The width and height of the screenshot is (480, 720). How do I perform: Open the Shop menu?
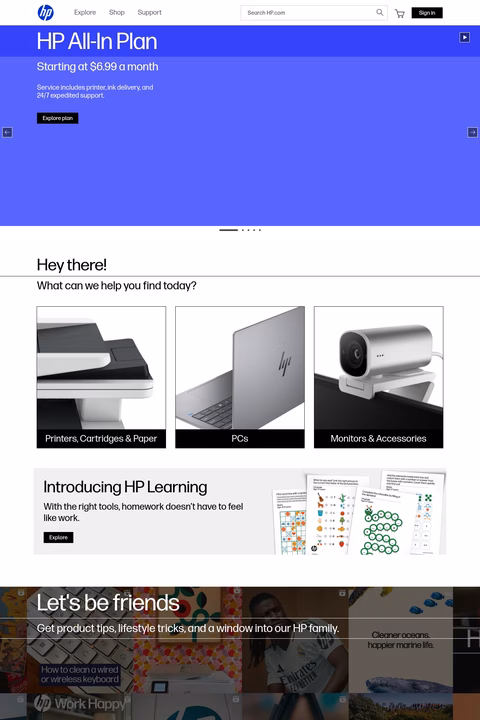click(x=117, y=12)
